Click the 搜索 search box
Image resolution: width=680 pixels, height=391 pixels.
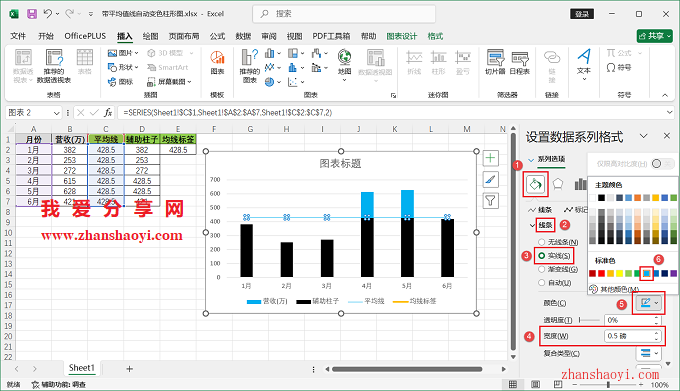[344, 14]
